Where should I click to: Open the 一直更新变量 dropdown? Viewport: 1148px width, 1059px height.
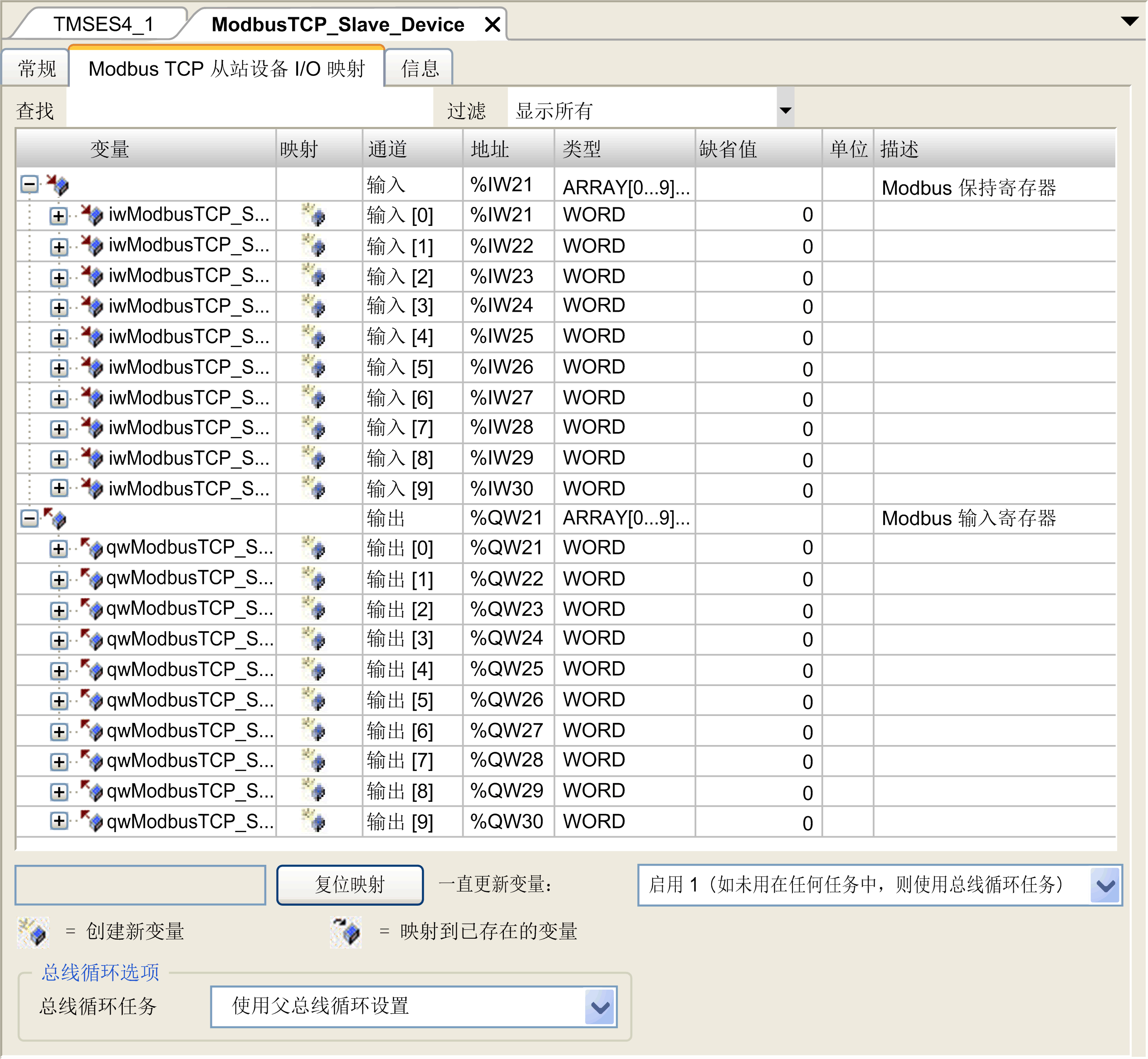(1105, 885)
